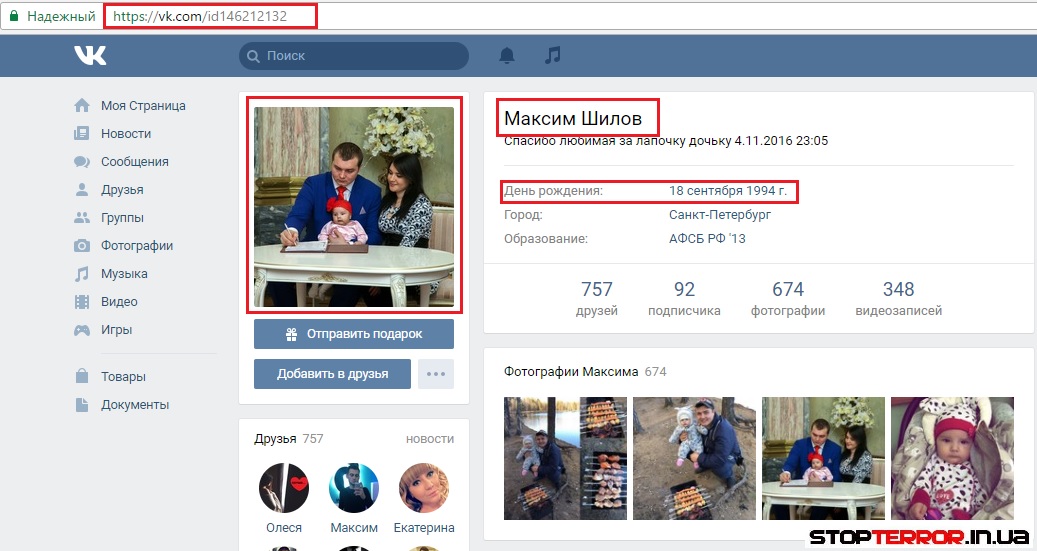
Task: Open Музыка in sidebar
Action: pos(124,274)
